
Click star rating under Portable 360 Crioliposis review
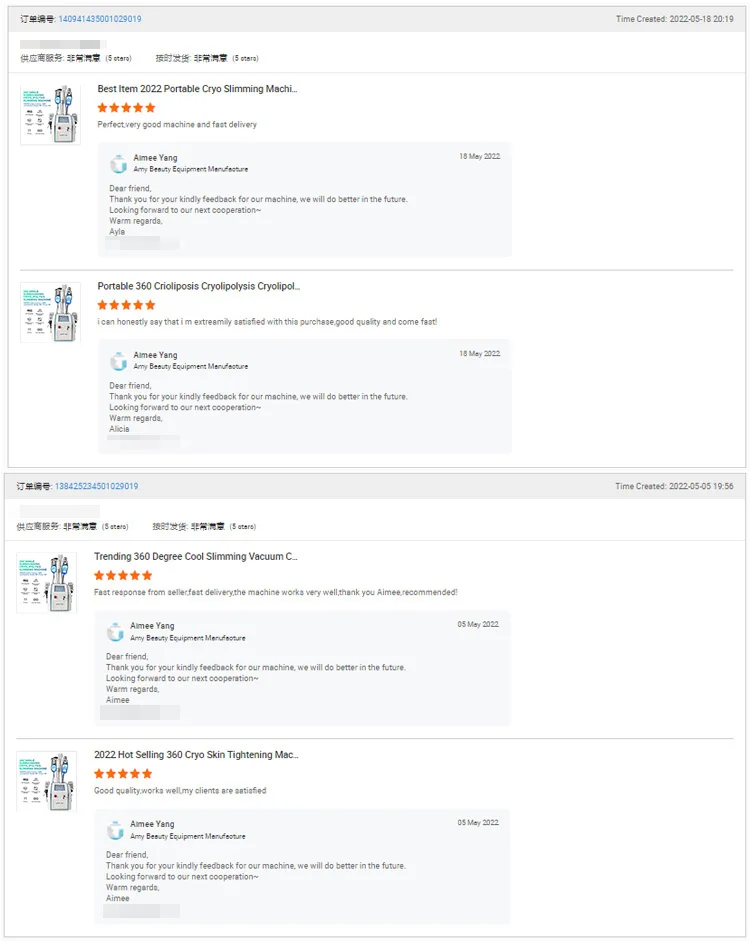tap(126, 305)
